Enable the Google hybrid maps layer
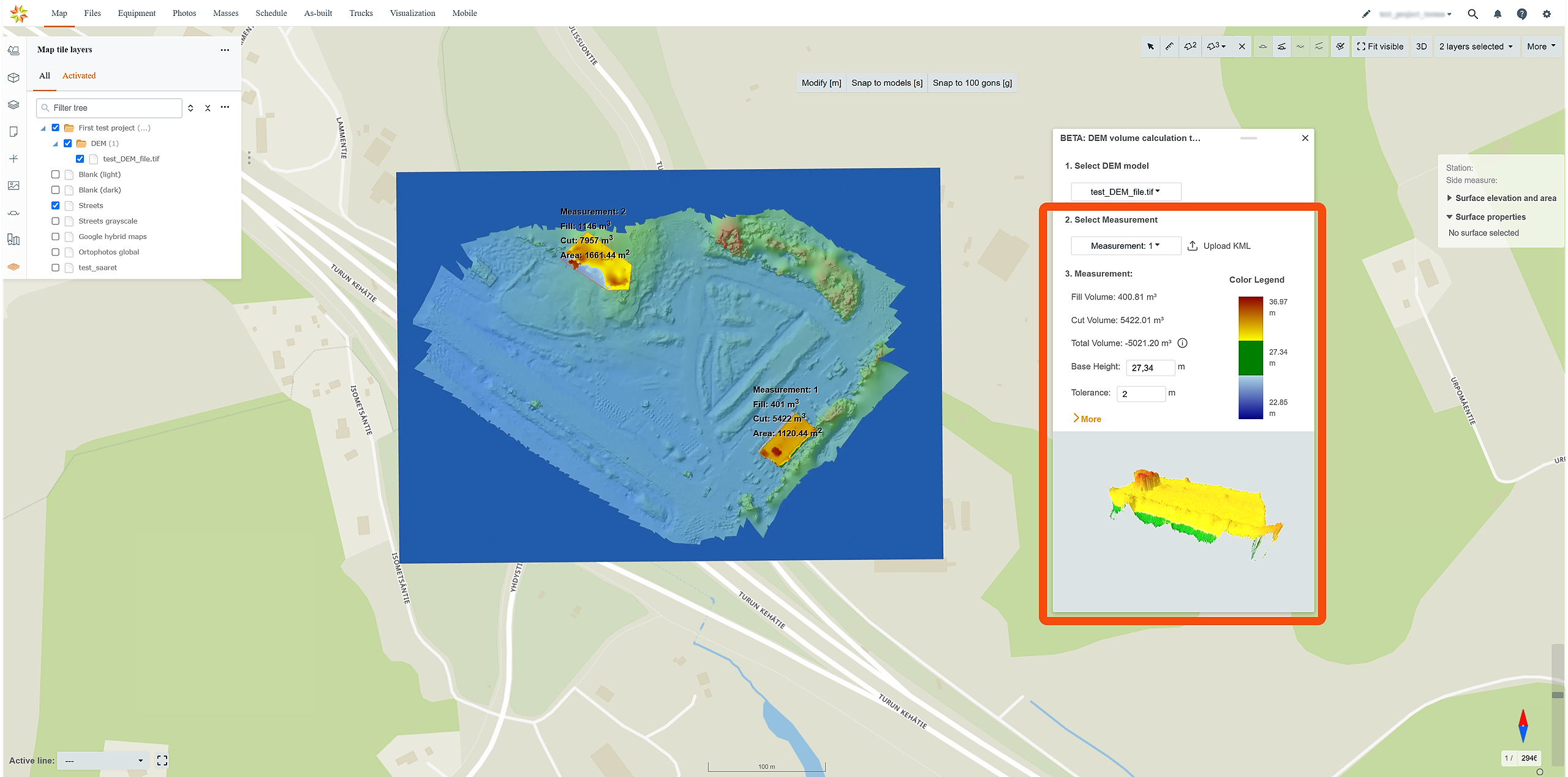Viewport: 1568px width, 777px height. point(56,237)
